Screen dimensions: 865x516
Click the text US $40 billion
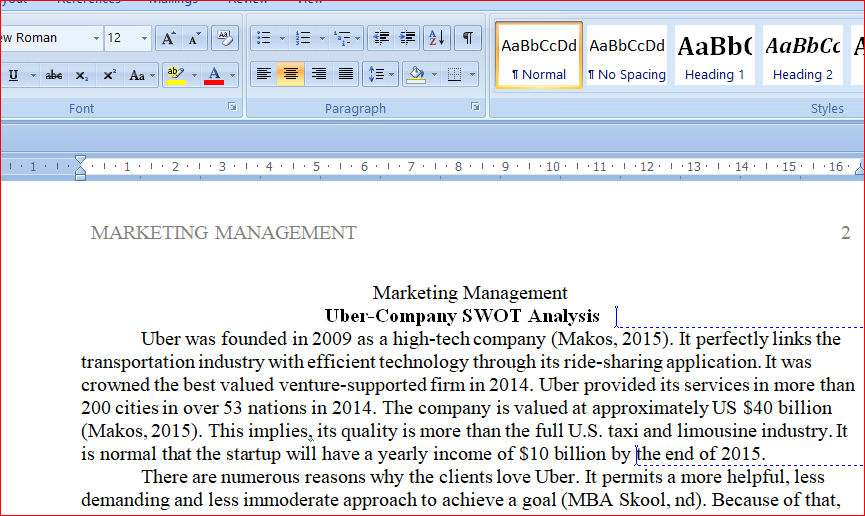pos(772,408)
